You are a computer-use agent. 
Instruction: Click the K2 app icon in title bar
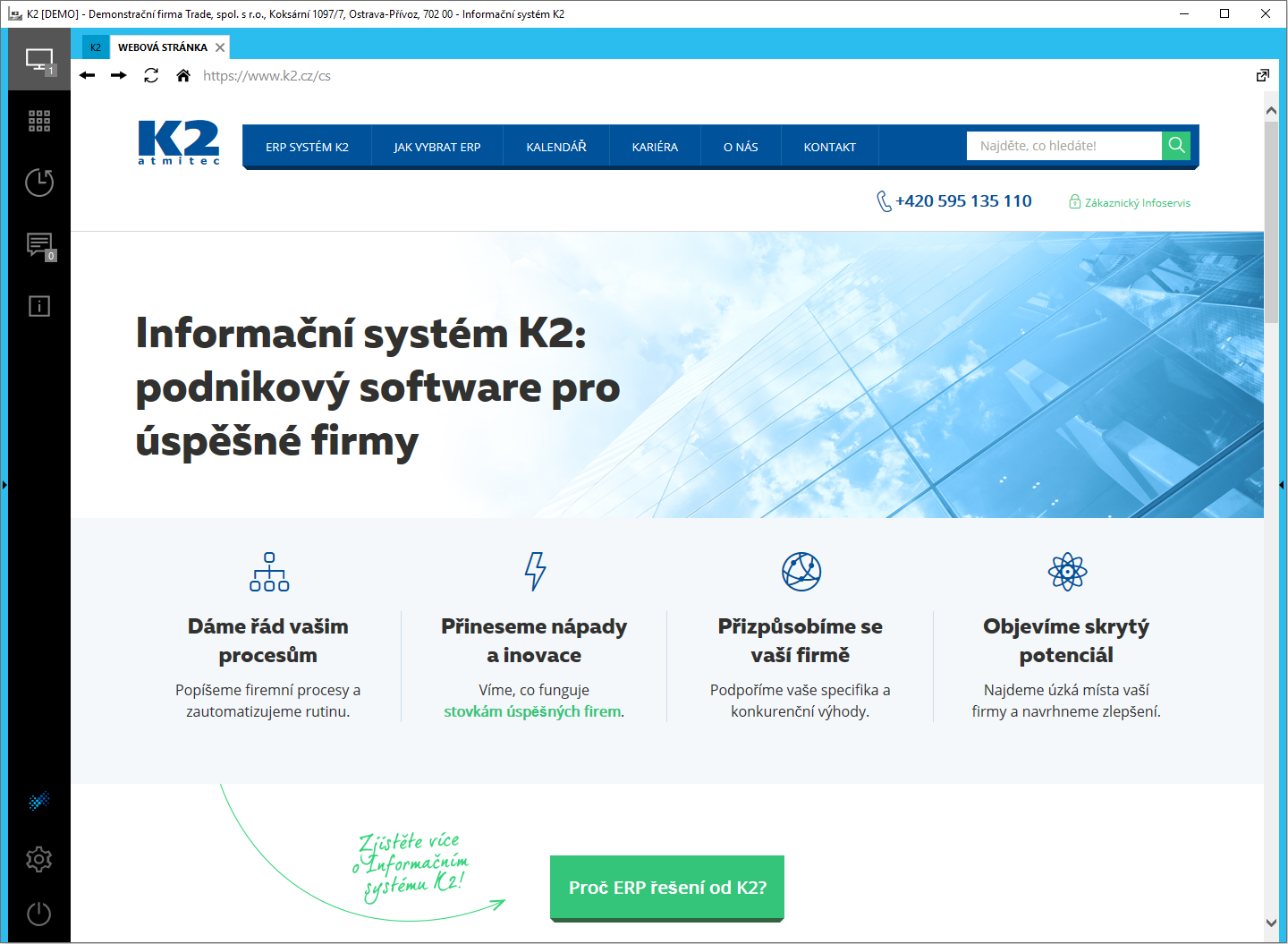[x=14, y=14]
